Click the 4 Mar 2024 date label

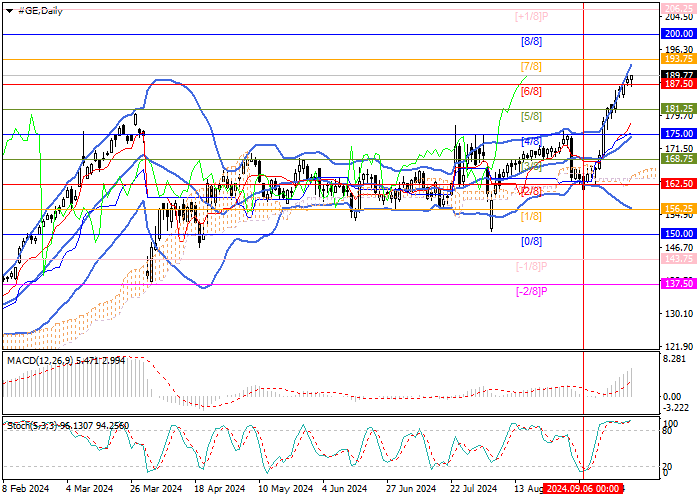click(90, 489)
